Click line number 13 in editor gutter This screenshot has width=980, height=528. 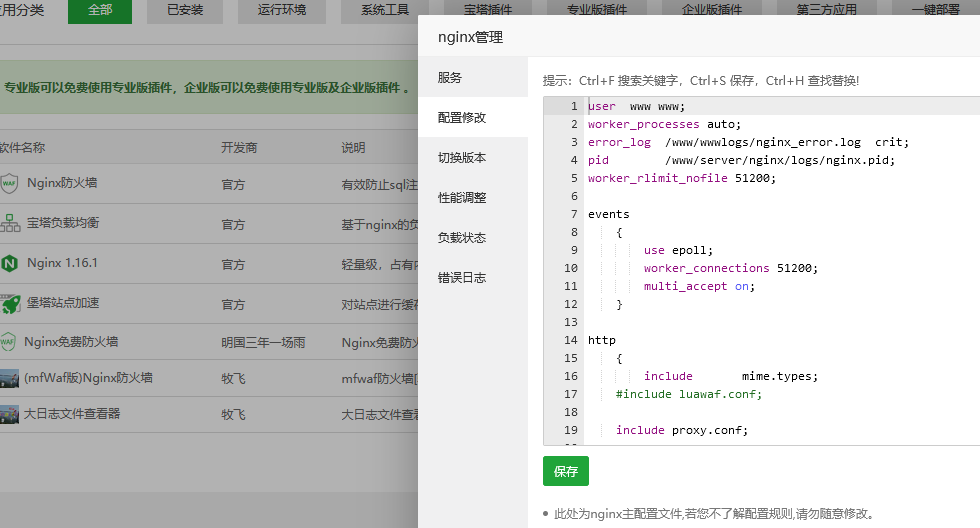pos(571,322)
